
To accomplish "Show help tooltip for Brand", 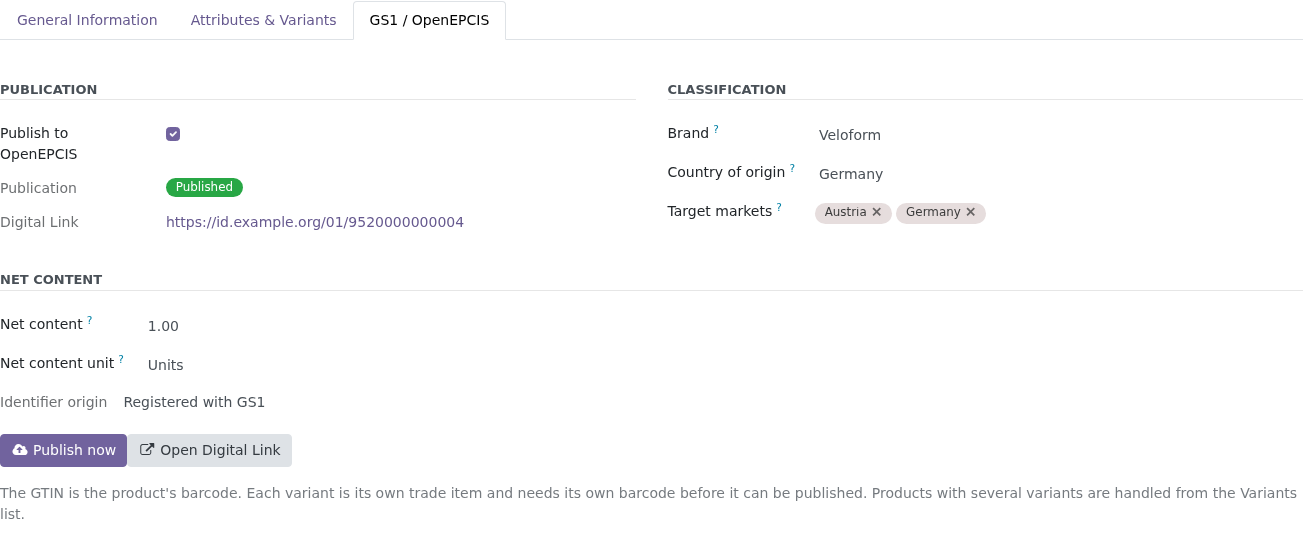I will click(716, 129).
